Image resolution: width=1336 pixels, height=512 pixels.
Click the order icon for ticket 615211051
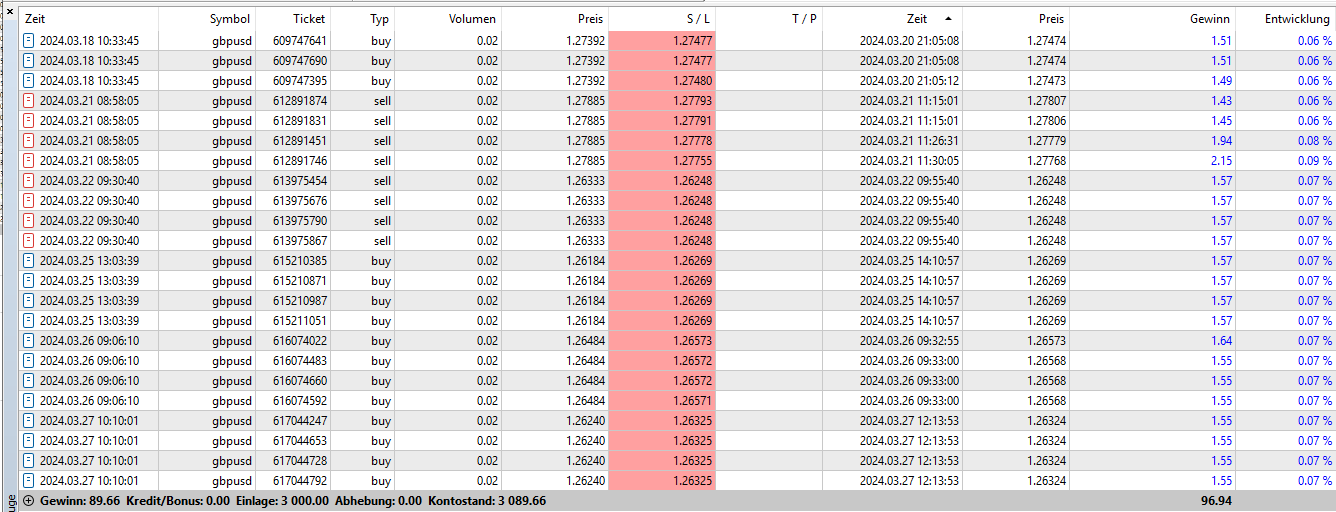coord(29,321)
